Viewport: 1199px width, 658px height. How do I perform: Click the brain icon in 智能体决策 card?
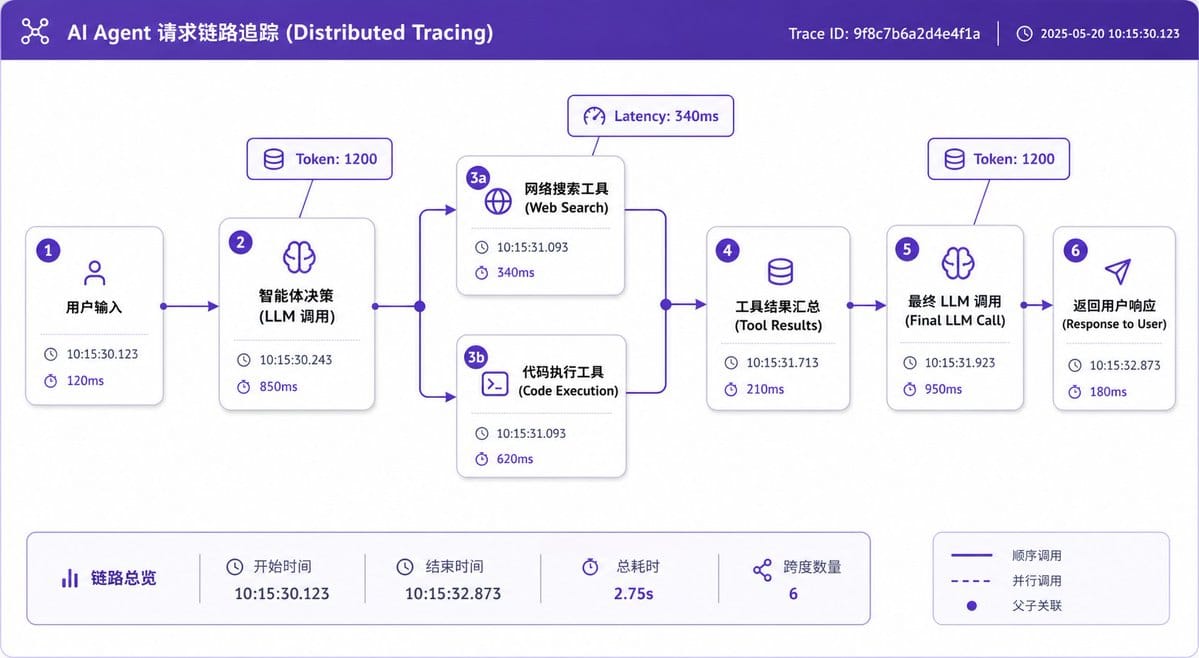(299, 258)
